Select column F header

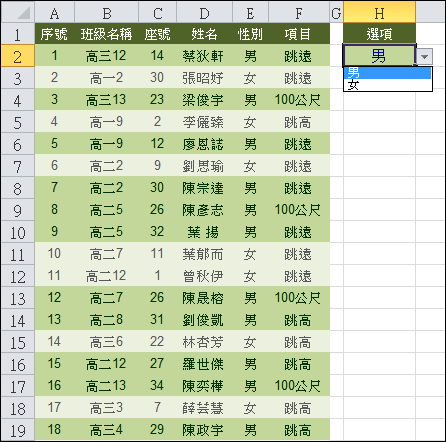(299, 13)
